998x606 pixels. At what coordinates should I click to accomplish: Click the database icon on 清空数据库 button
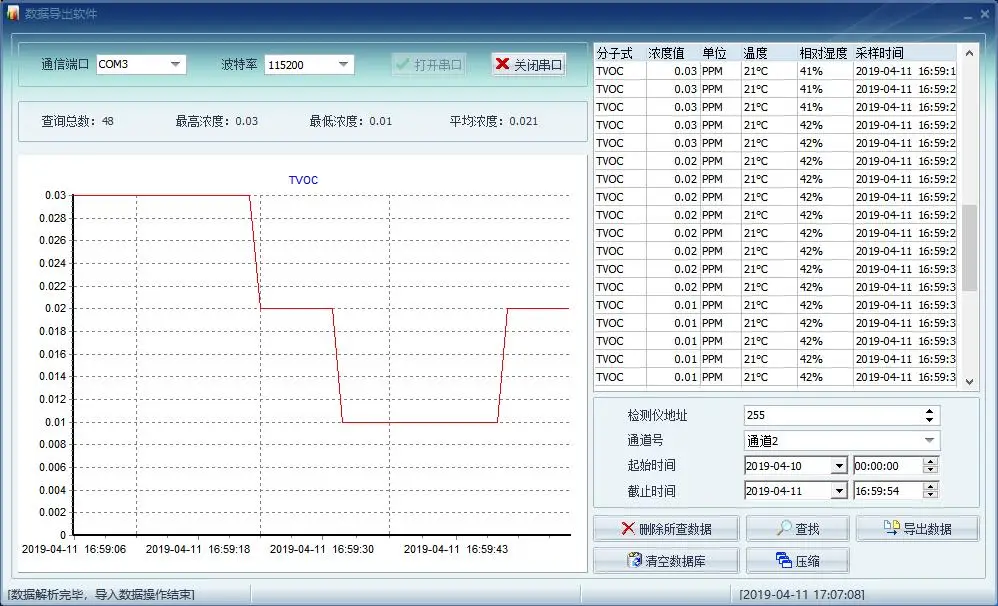point(635,560)
